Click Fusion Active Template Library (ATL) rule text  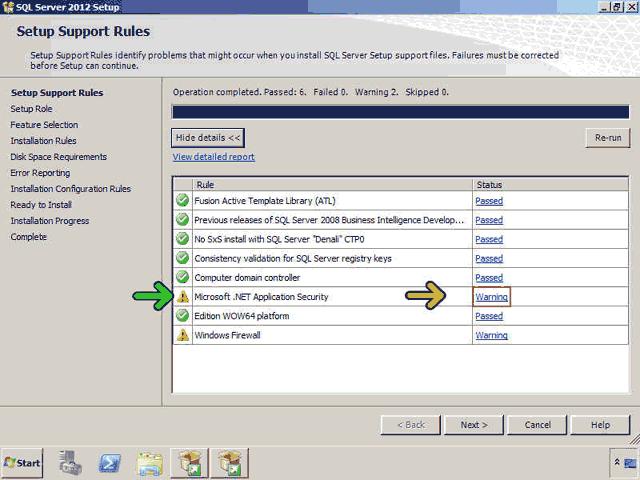pyautogui.click(x=265, y=201)
